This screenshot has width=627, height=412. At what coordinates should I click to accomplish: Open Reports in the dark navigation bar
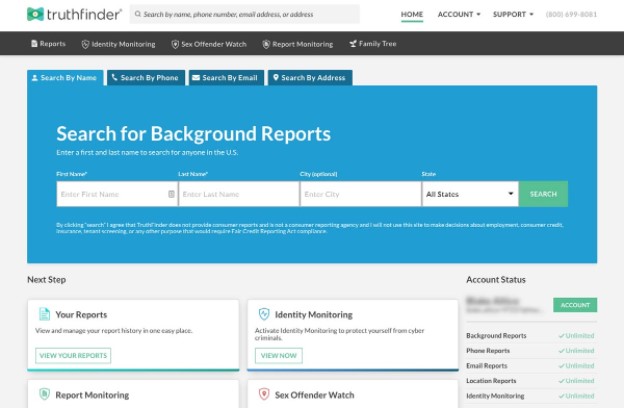[x=48, y=44]
